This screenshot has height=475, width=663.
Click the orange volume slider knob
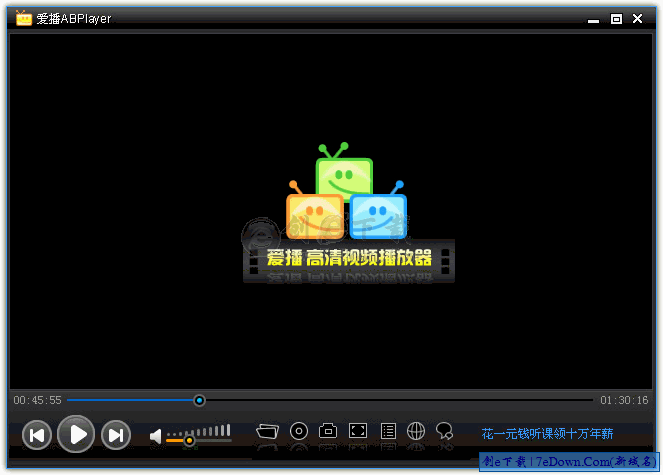(x=189, y=441)
